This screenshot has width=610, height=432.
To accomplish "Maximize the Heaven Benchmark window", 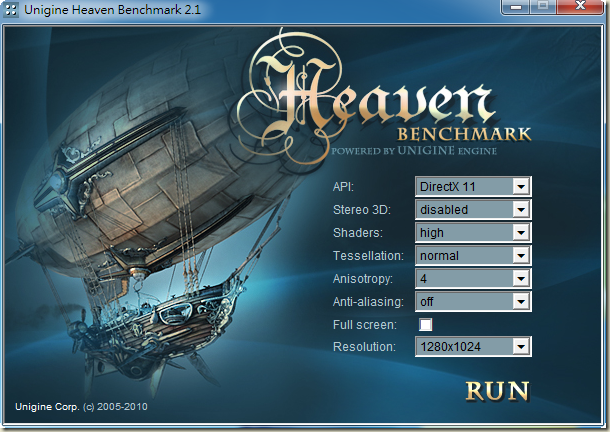I will [543, 6].
